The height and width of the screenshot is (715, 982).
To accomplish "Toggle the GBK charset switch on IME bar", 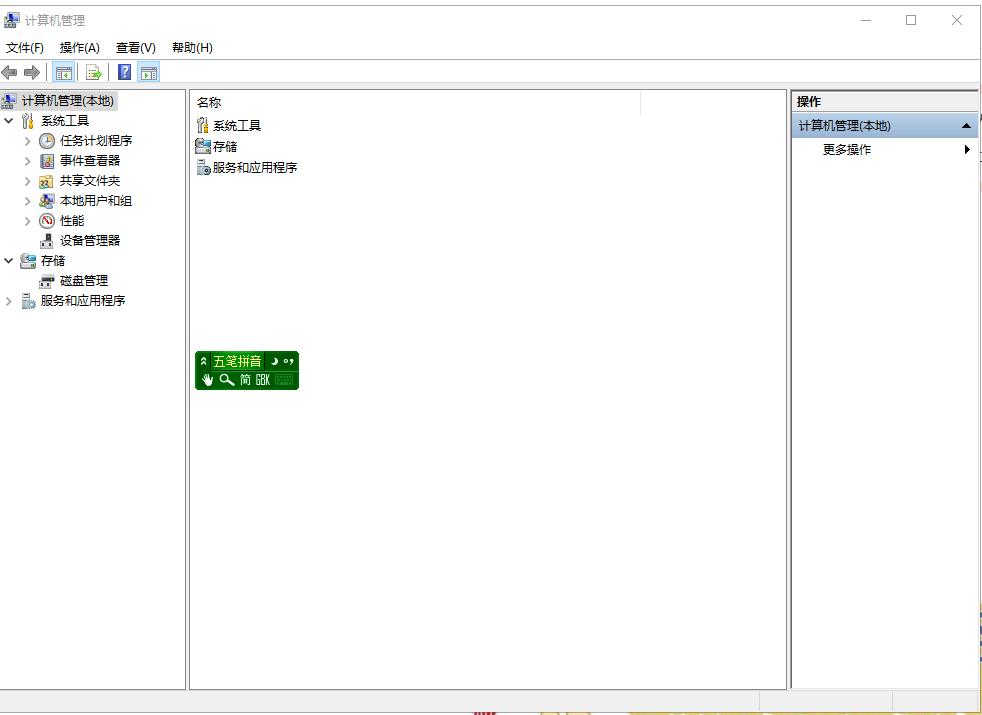I will pos(263,379).
